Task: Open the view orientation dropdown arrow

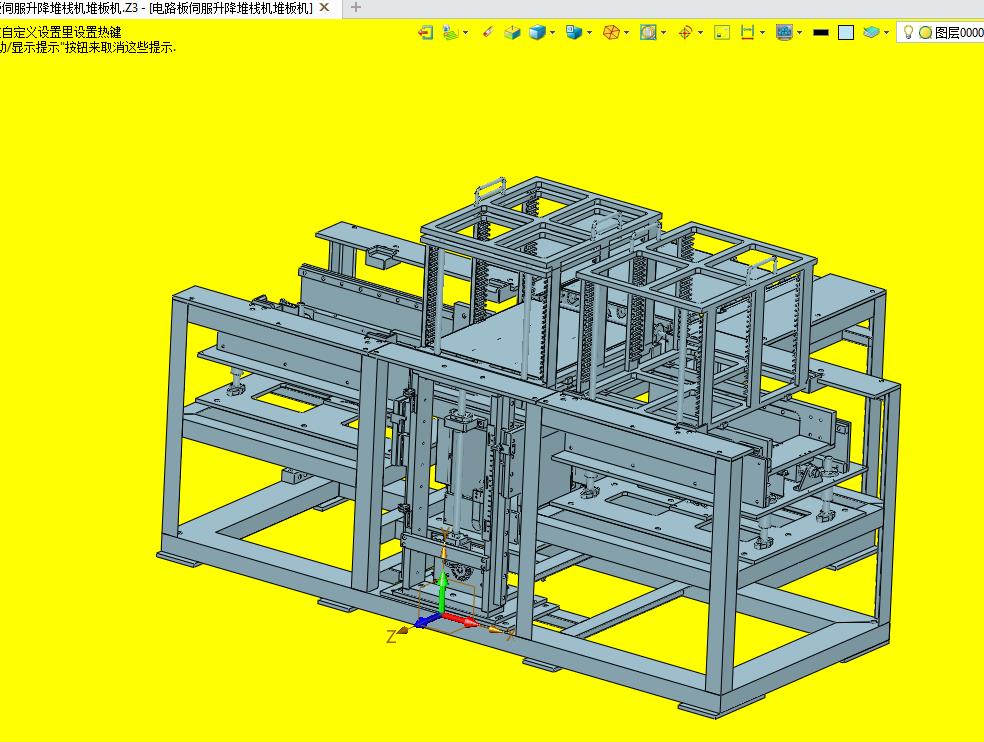Action: click(589, 33)
